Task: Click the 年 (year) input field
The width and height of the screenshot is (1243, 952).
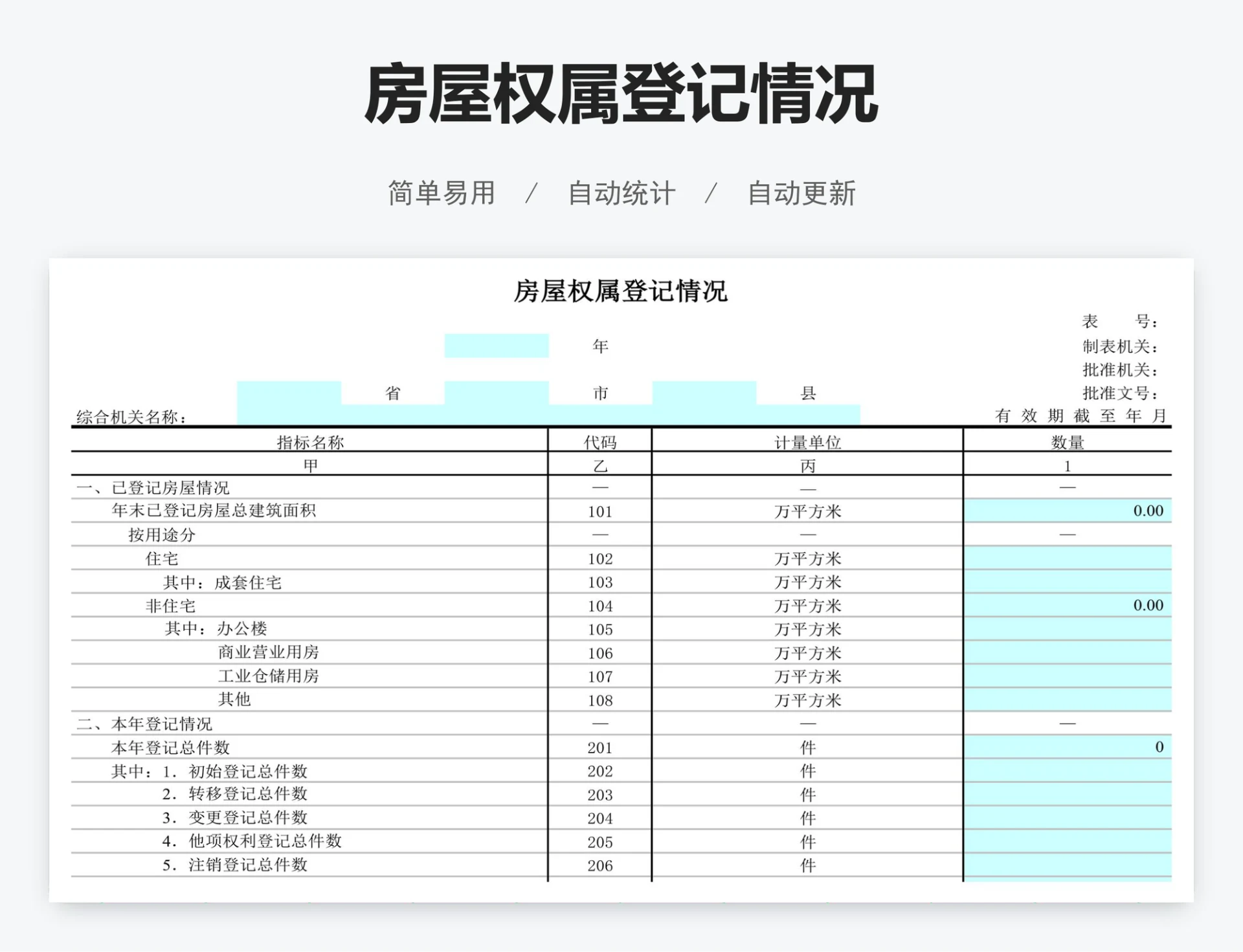Action: pyautogui.click(x=497, y=346)
